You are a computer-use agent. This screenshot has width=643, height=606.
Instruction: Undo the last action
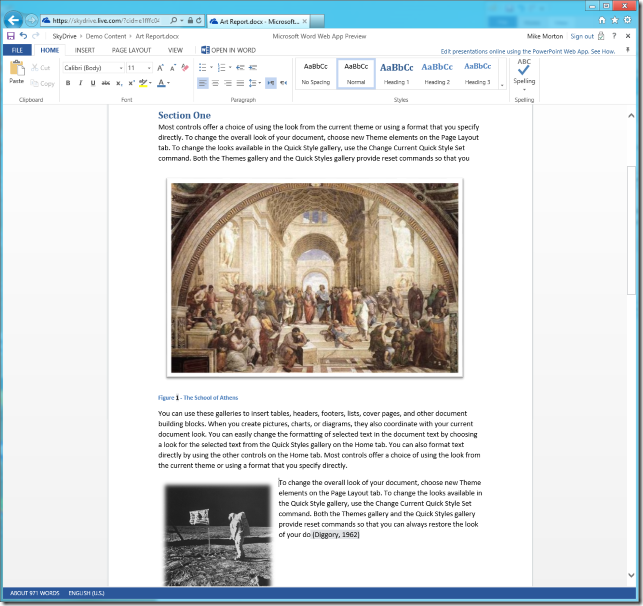click(22, 36)
